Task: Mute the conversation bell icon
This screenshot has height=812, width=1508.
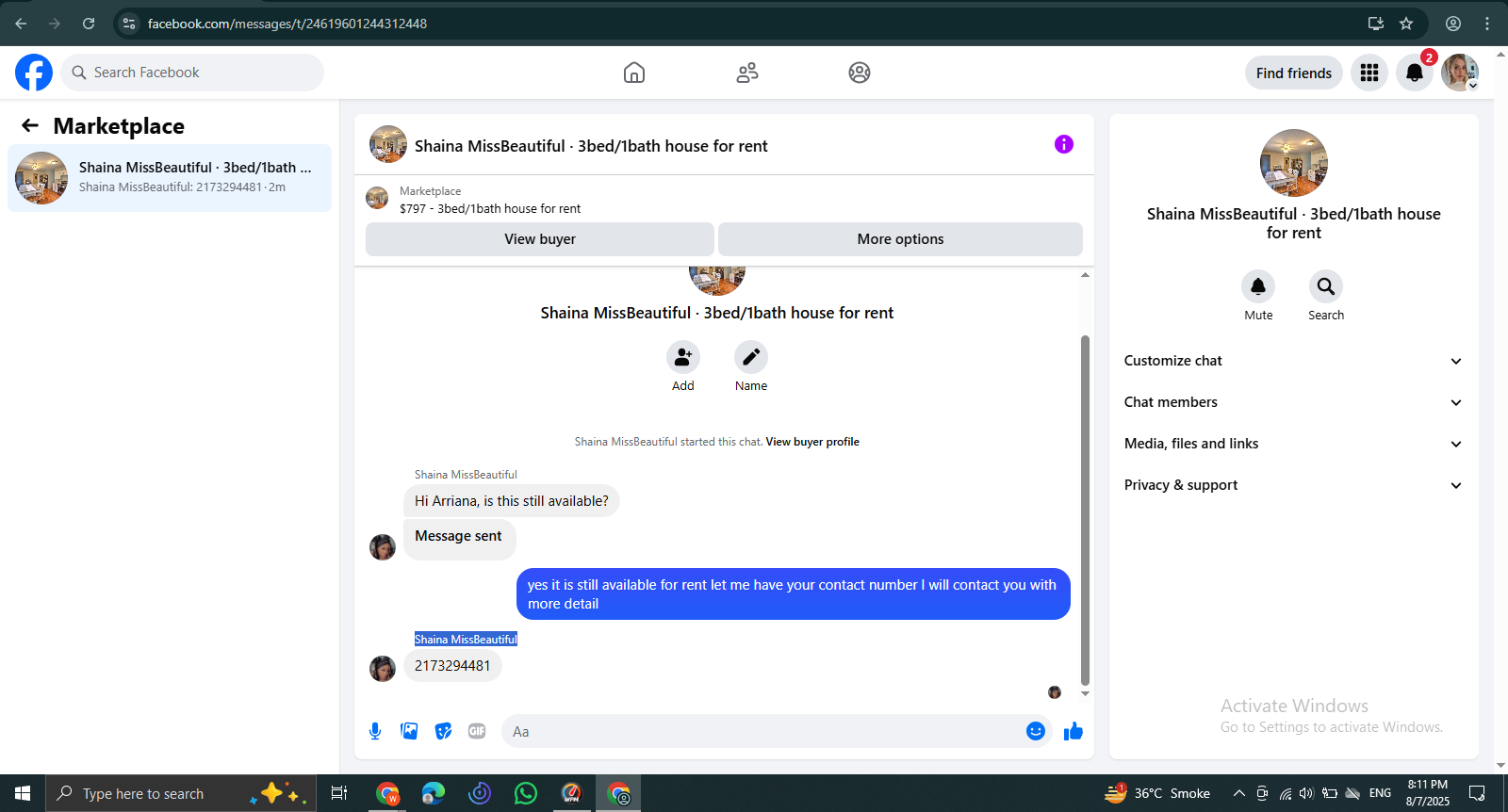Action: [x=1258, y=286]
